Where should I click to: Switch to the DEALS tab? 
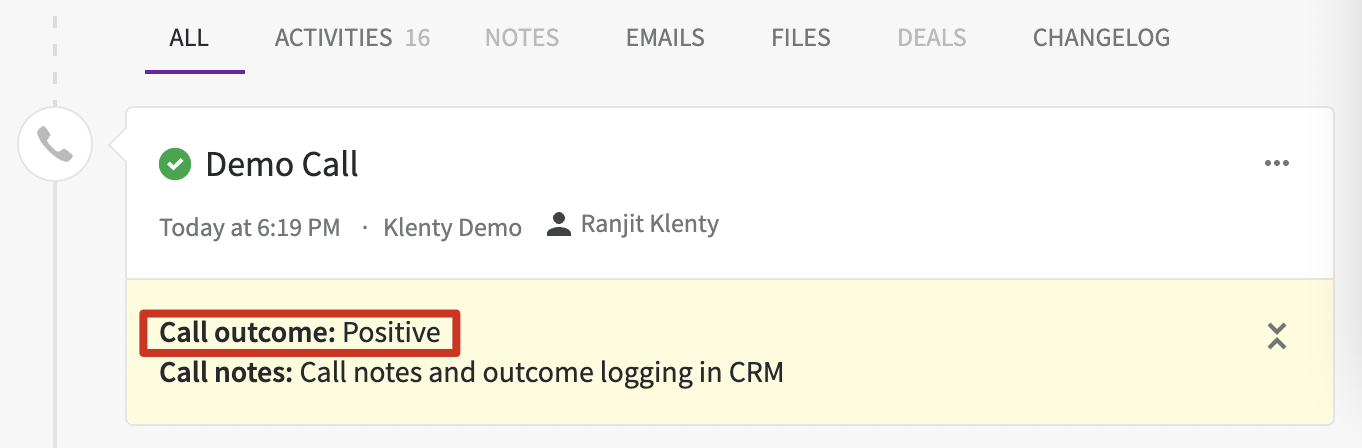click(x=931, y=38)
